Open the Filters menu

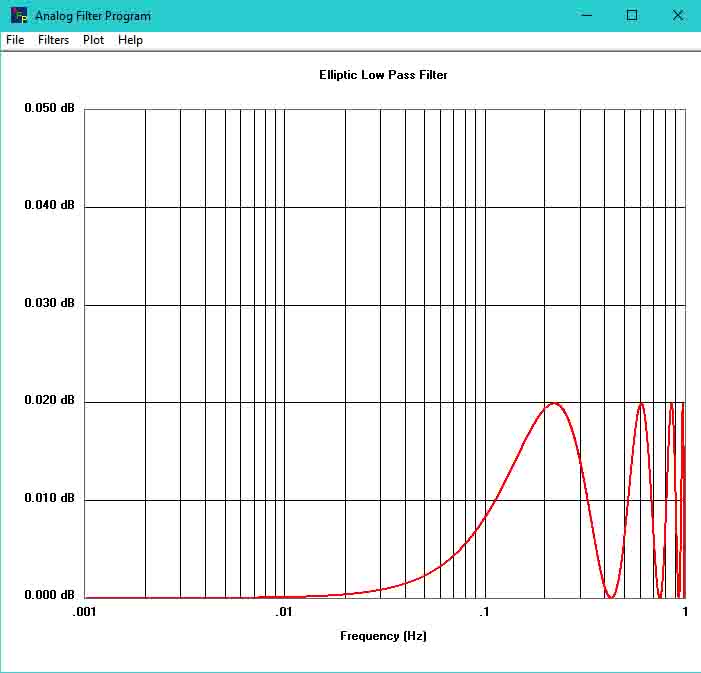tap(53, 40)
